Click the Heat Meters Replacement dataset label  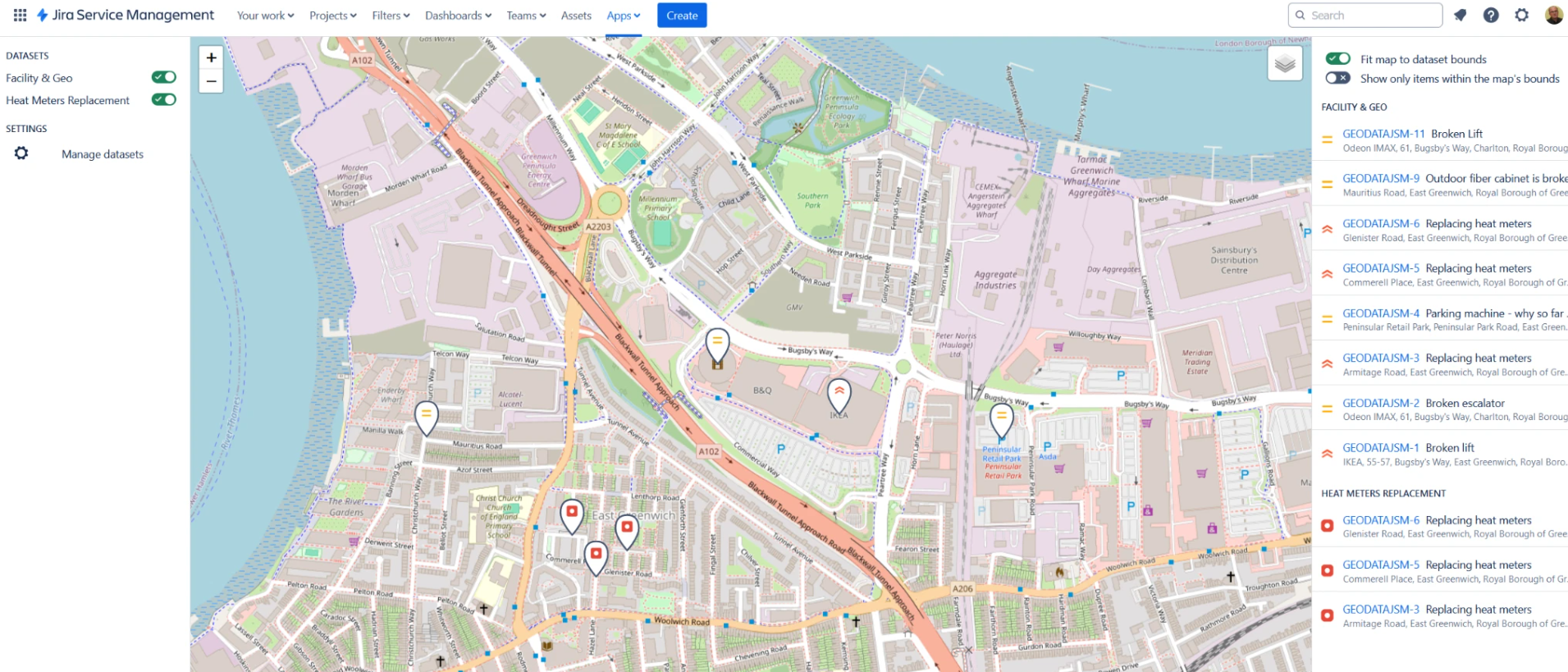[x=67, y=100]
